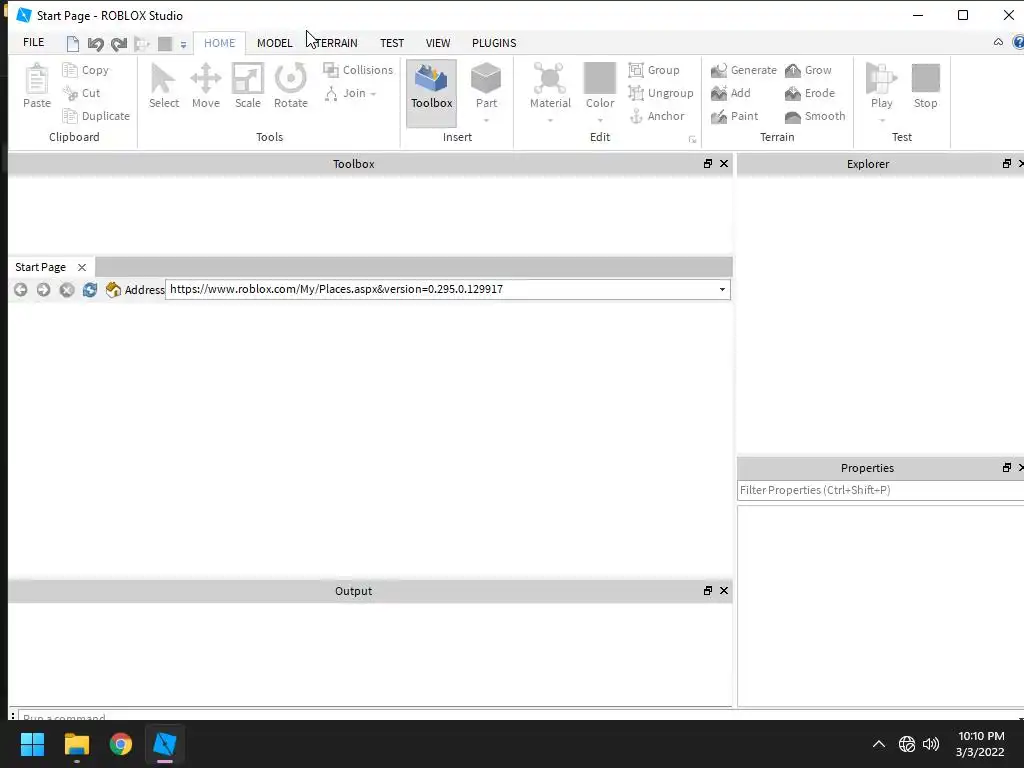The image size is (1024, 768).
Task: Undock the Explorer panel
Action: click(1006, 164)
